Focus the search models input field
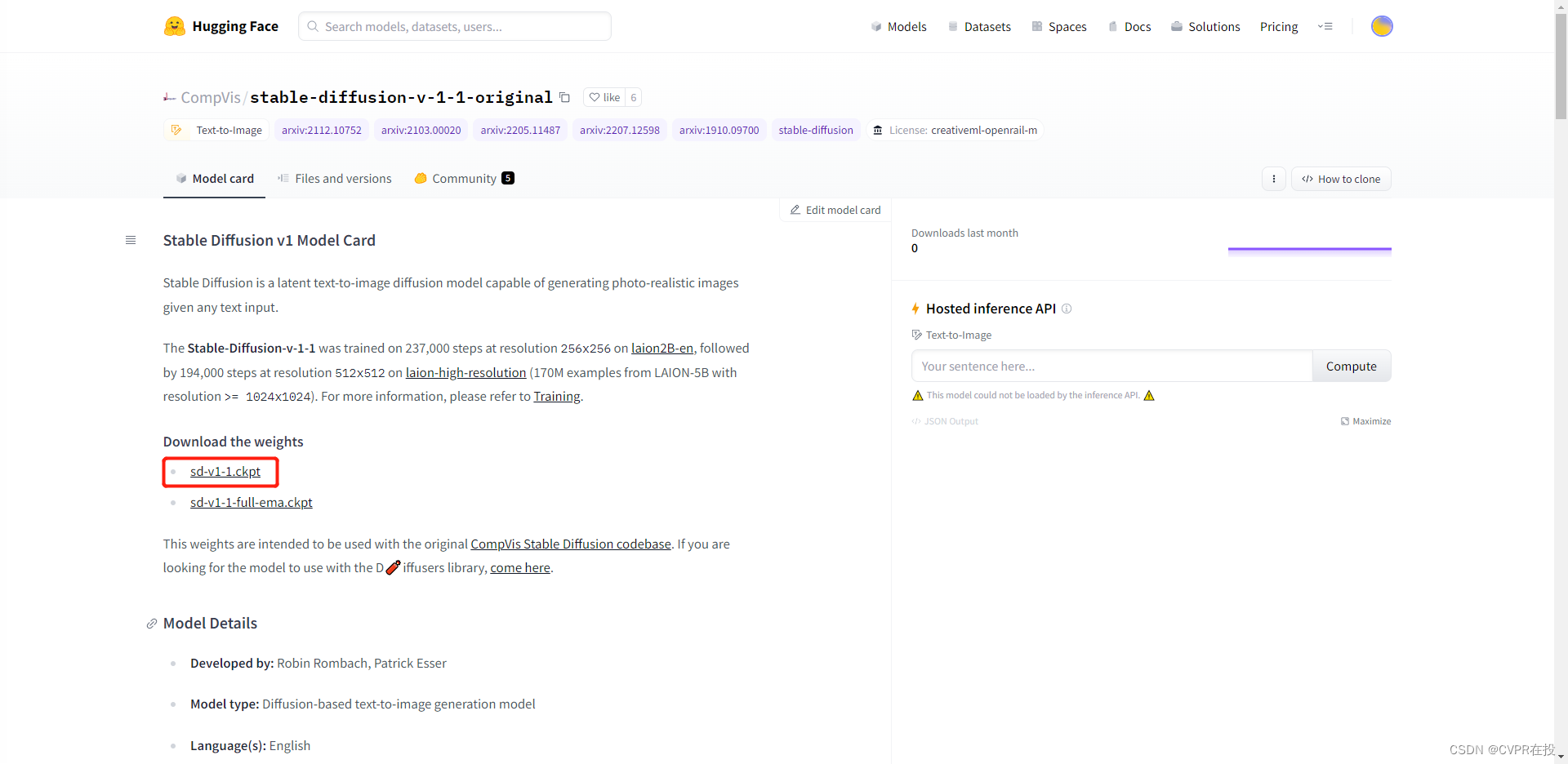Screen dimensions: 1568x764 point(455,26)
